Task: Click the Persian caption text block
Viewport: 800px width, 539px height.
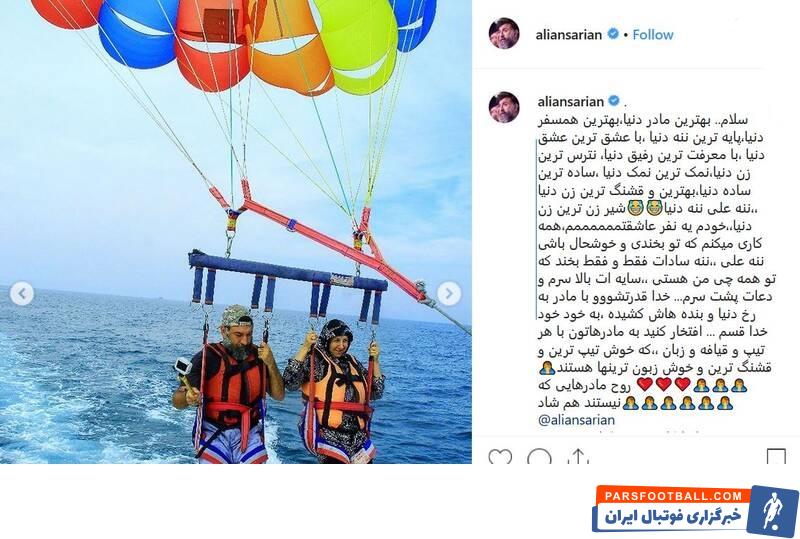Action: (656, 261)
